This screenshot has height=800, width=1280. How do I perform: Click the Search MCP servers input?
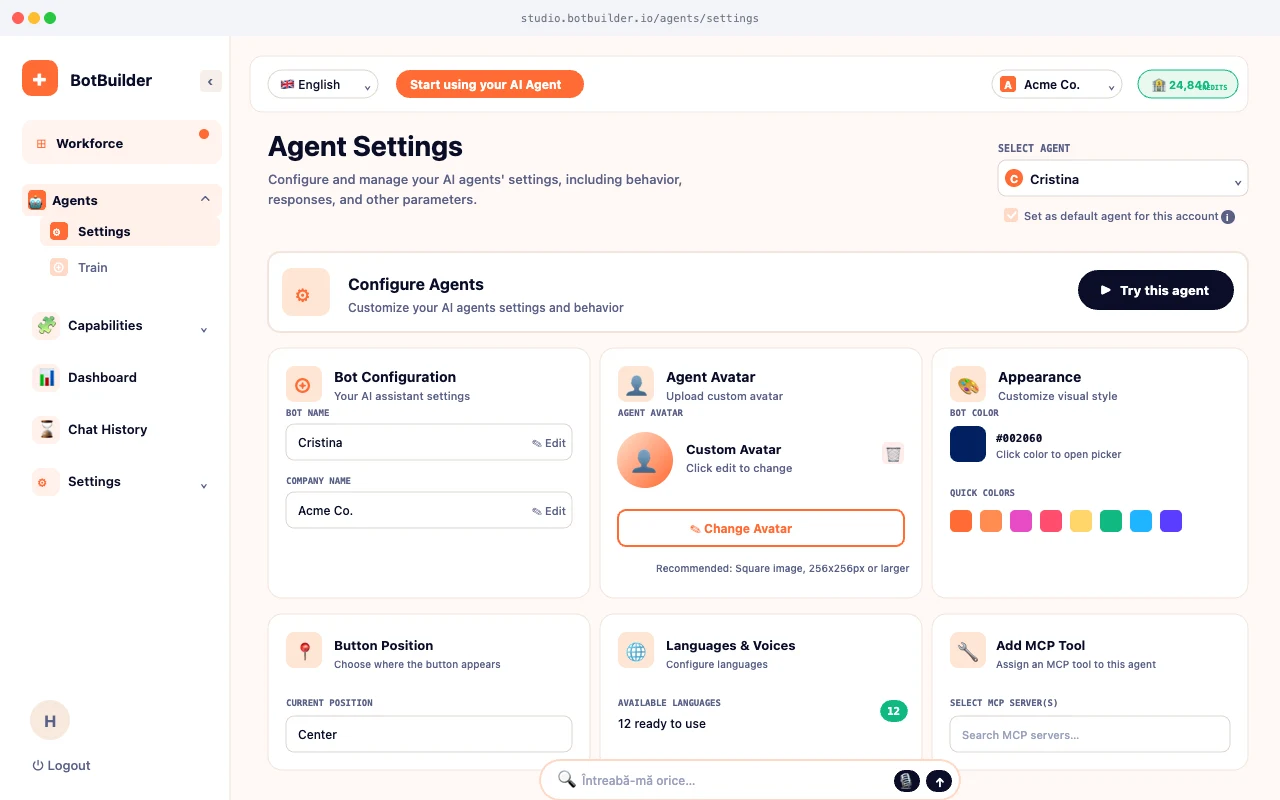point(1090,734)
